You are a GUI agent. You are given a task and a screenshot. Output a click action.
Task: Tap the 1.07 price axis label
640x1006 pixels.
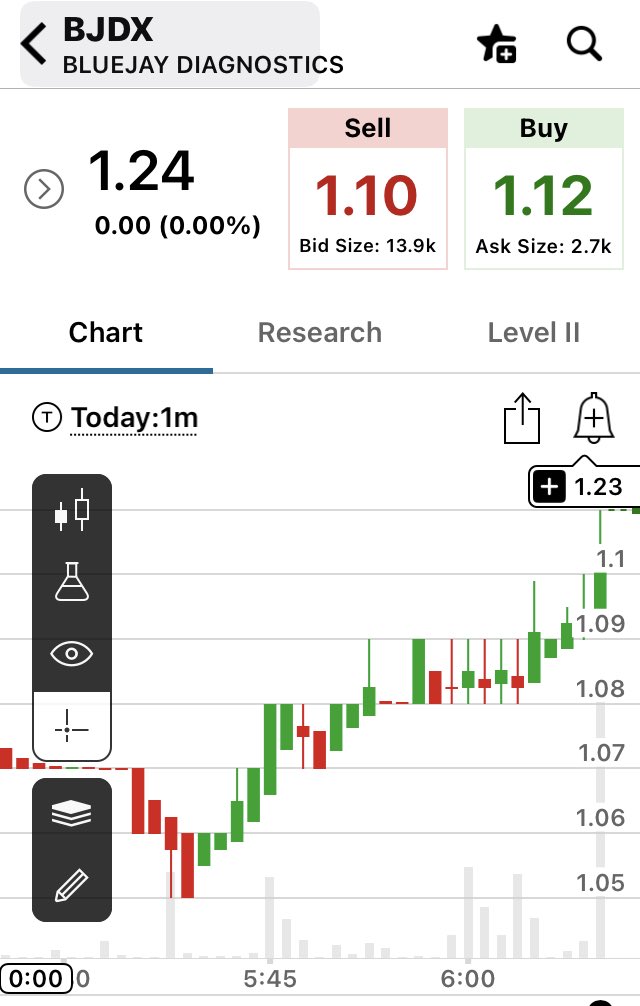[600, 752]
